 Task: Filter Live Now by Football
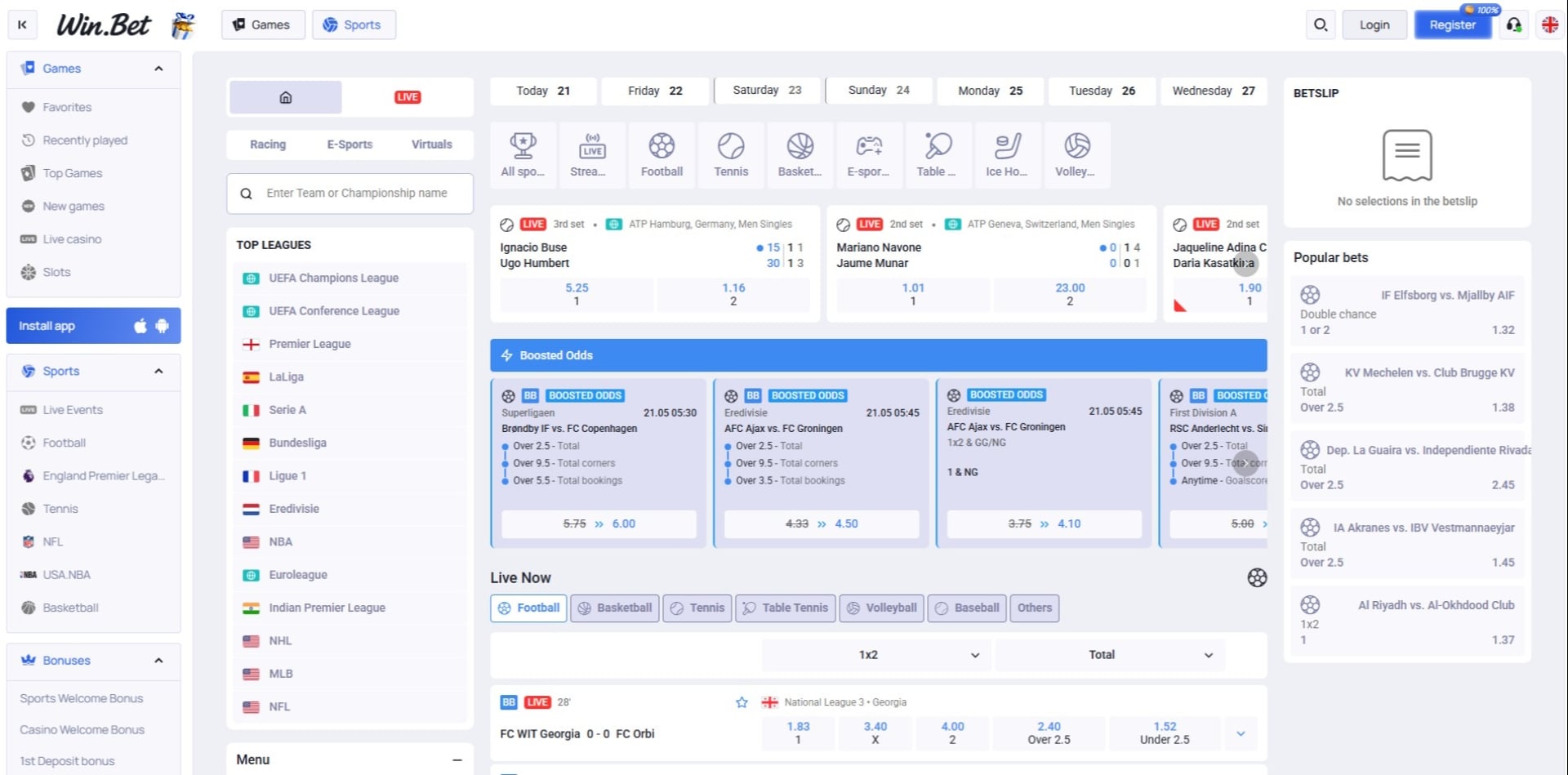[x=528, y=608]
